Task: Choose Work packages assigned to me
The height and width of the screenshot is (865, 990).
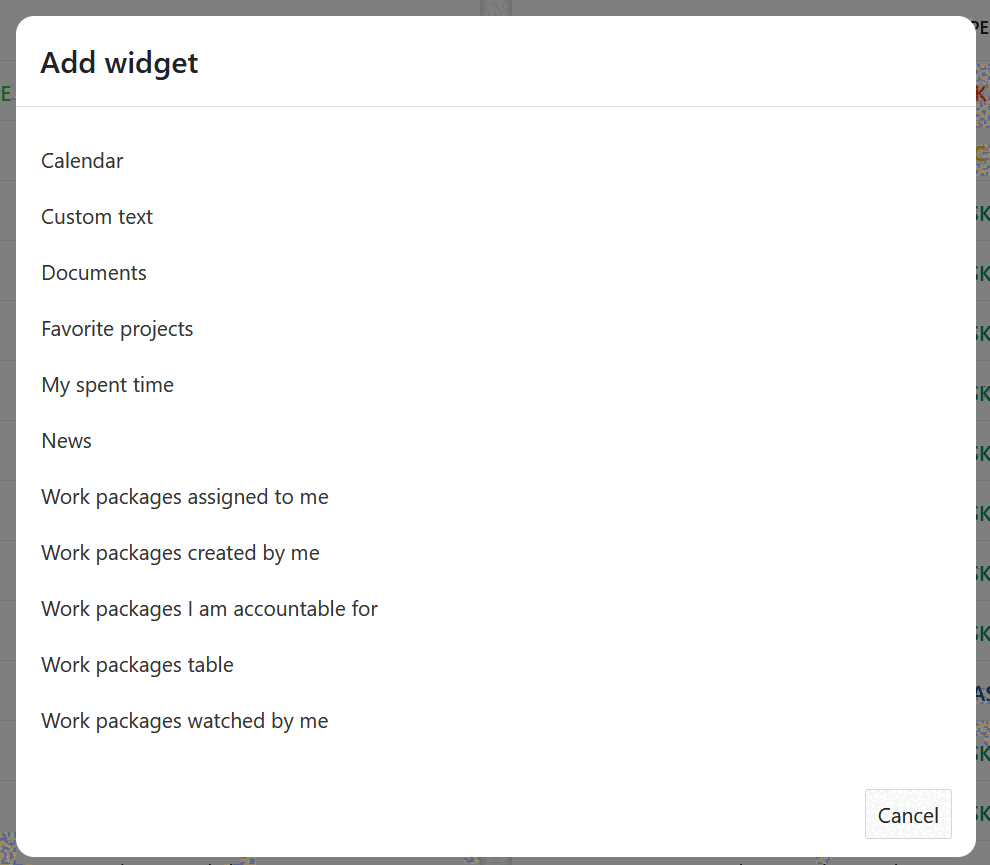Action: [x=184, y=496]
